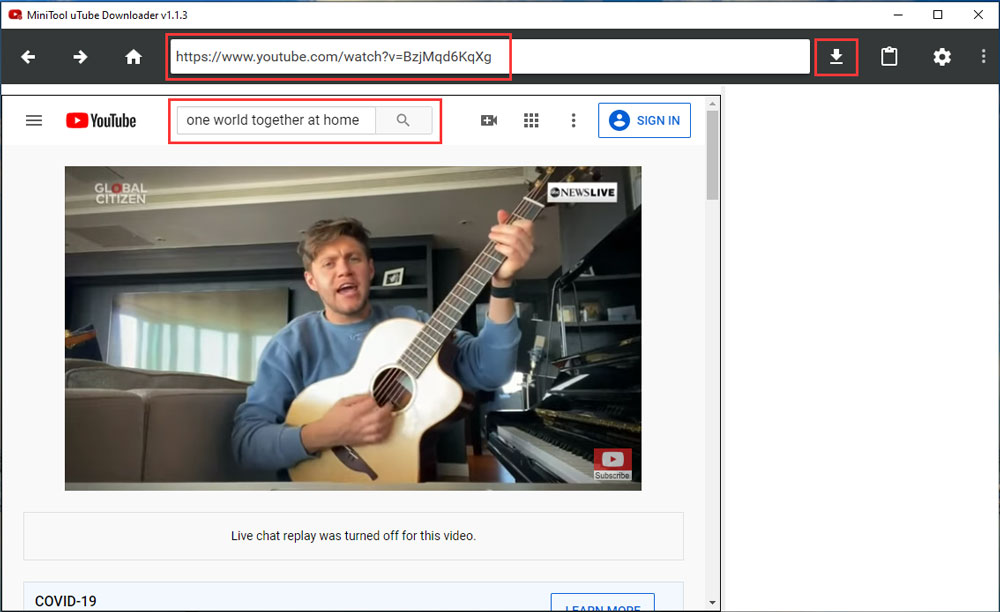1000x612 pixels.
Task: Open the create video camera icon
Action: pos(489,120)
